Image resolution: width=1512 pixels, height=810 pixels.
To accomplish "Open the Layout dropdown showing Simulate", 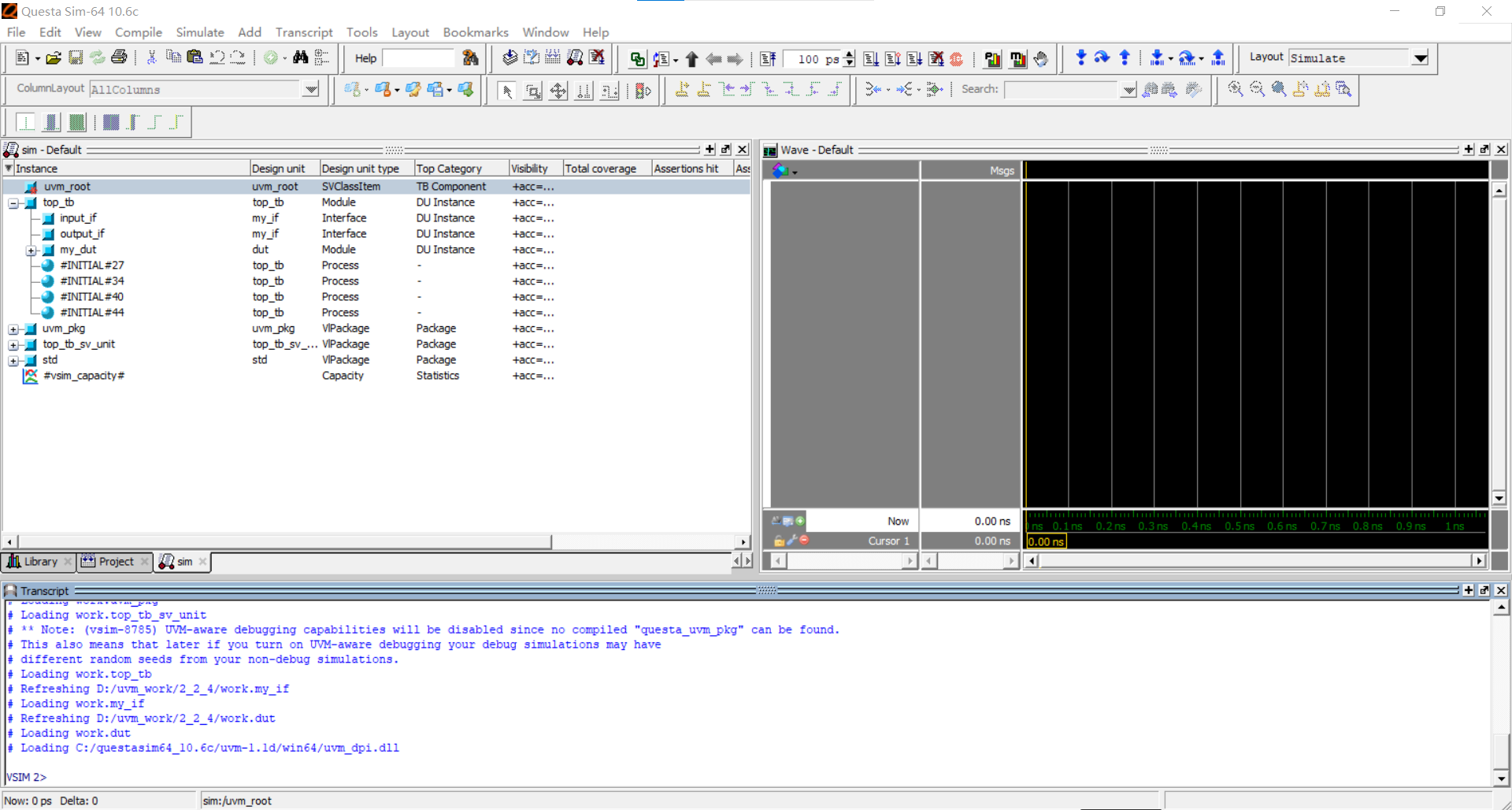I will (x=1421, y=58).
